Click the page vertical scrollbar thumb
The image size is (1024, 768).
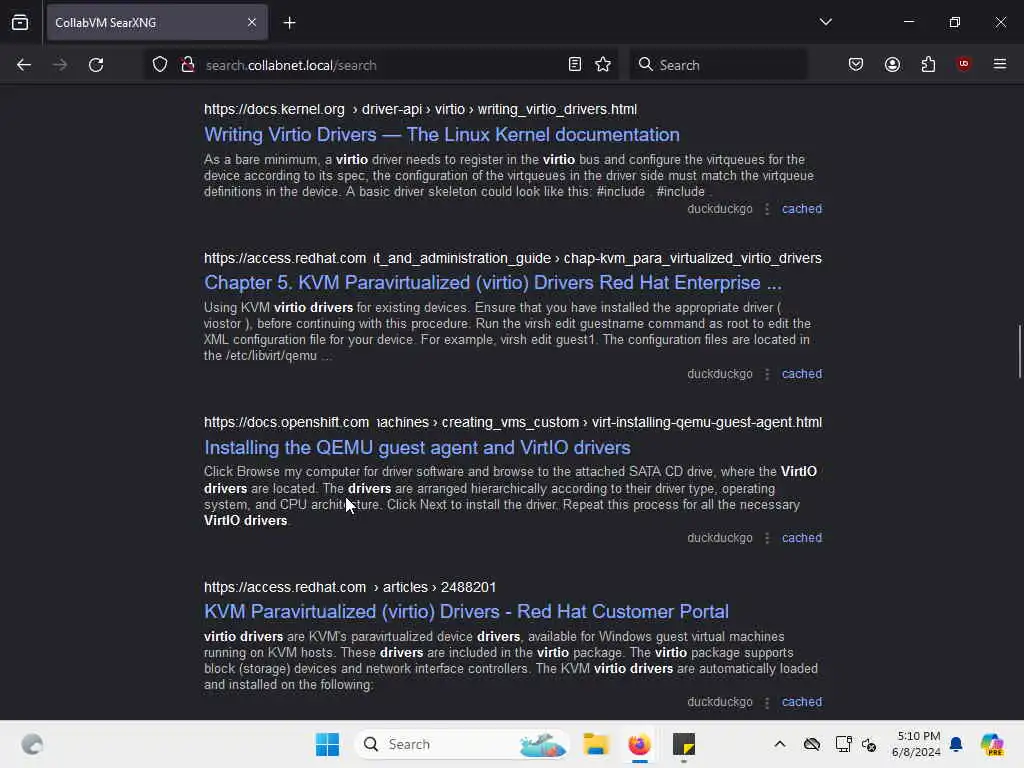click(x=1019, y=351)
